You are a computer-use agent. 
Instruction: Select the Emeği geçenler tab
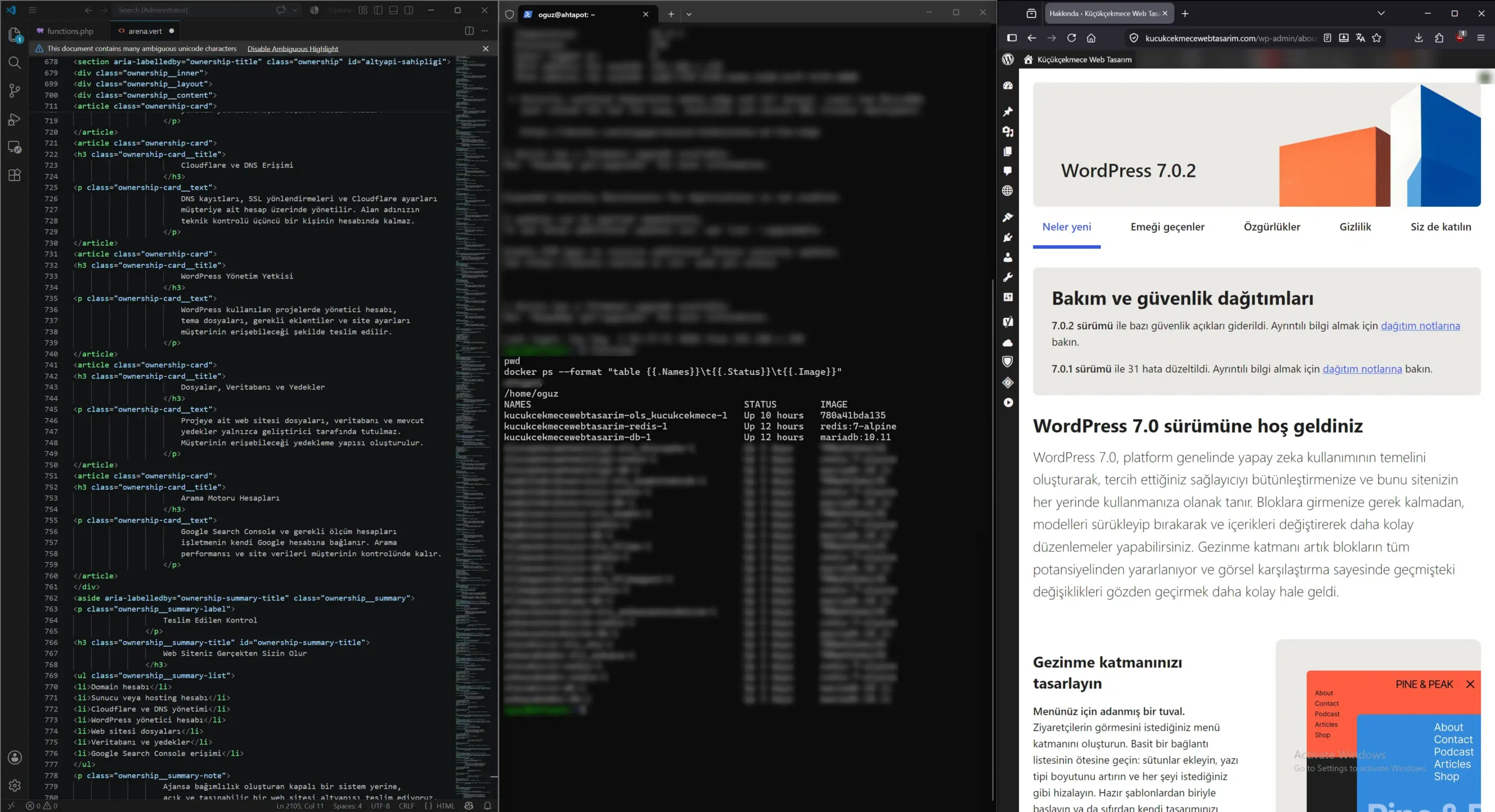pyautogui.click(x=1167, y=227)
